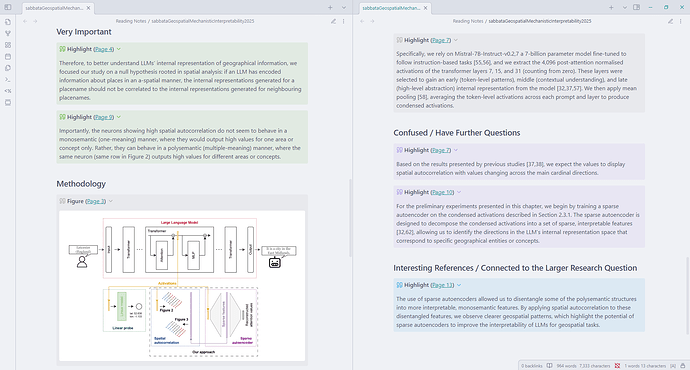Open more options in left pane
The height and width of the screenshot is (370, 690).
coord(344,21)
